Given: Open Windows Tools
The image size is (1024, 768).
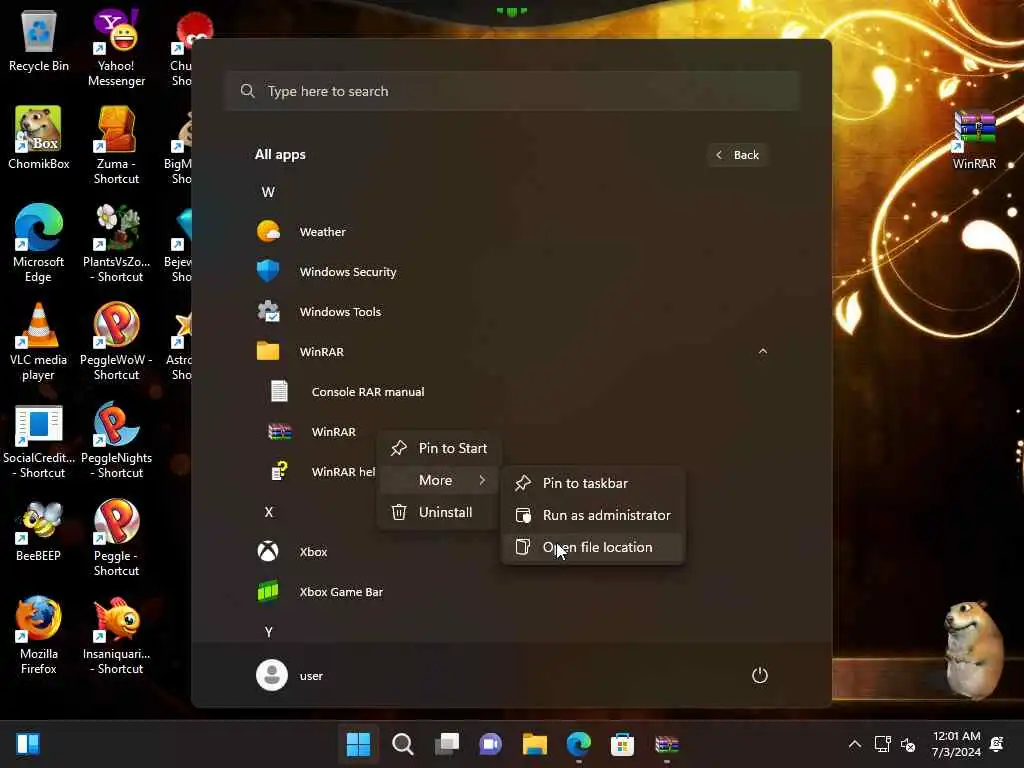Looking at the screenshot, I should coord(513,312).
